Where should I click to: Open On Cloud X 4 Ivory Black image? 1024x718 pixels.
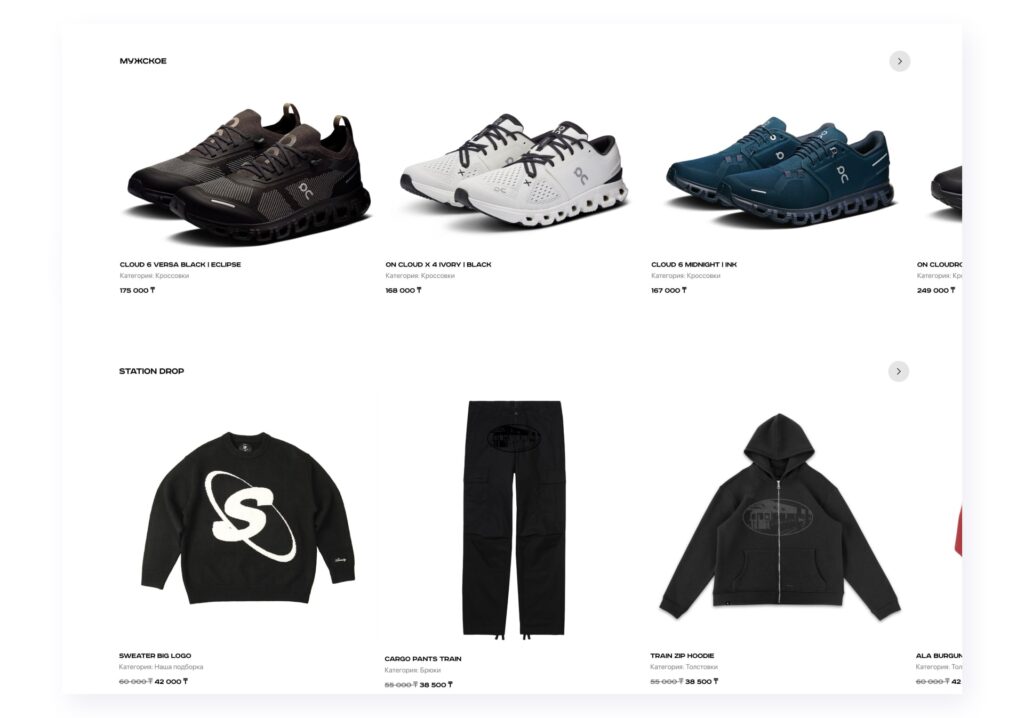click(514, 172)
